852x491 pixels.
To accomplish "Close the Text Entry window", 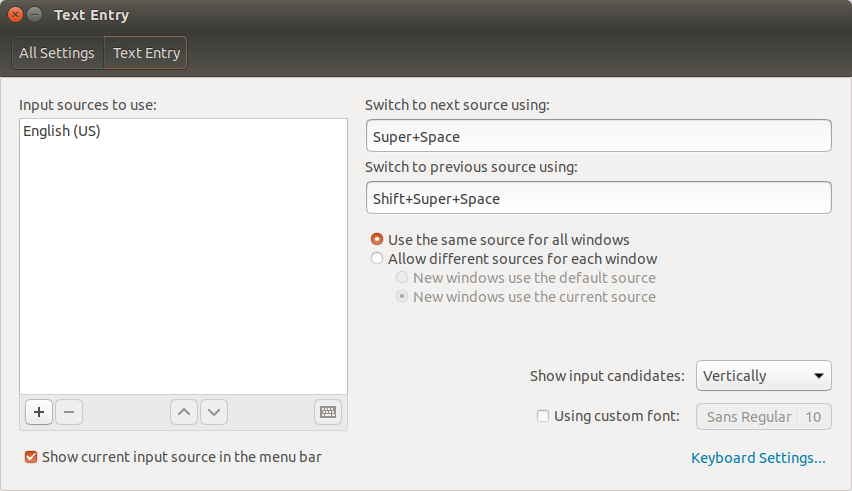I will pyautogui.click(x=15, y=15).
